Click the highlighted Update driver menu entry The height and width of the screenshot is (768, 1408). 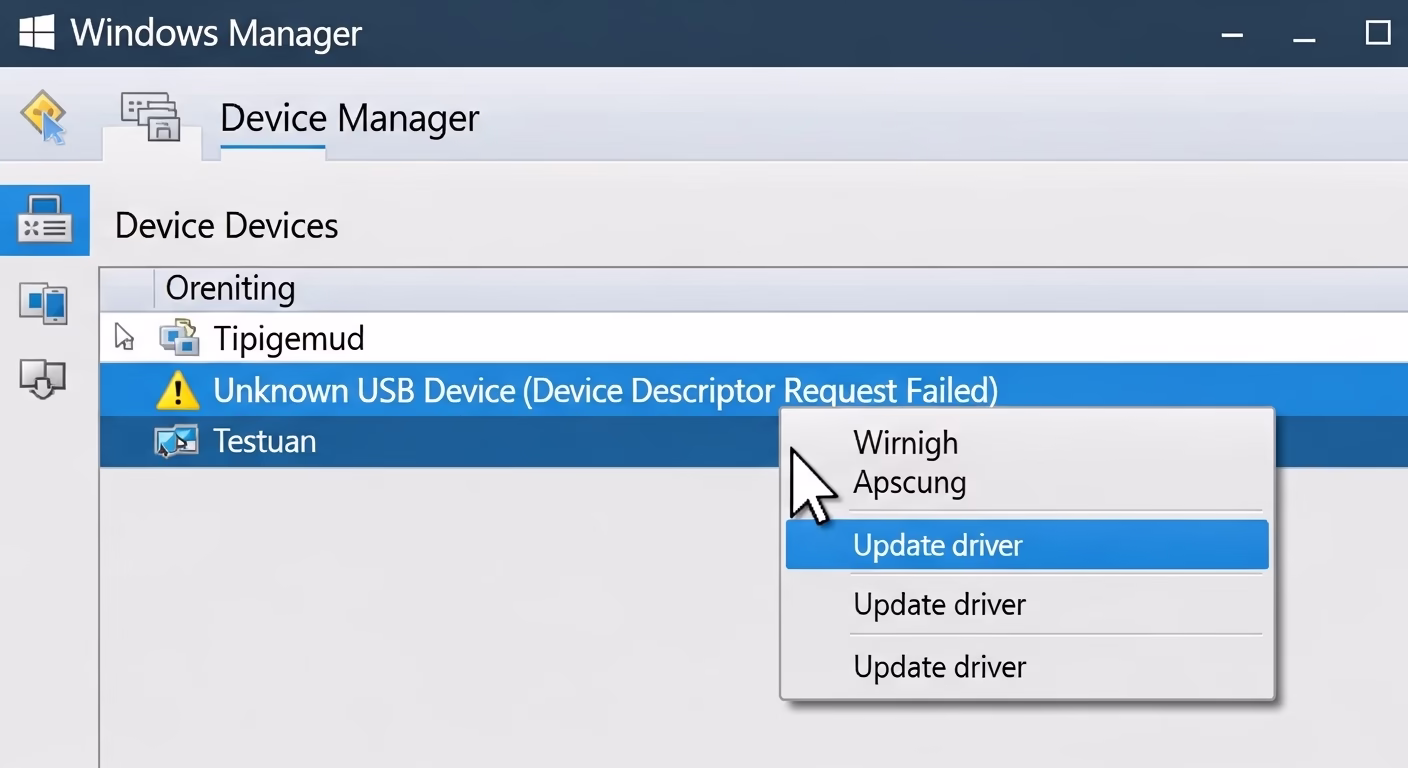point(1027,545)
